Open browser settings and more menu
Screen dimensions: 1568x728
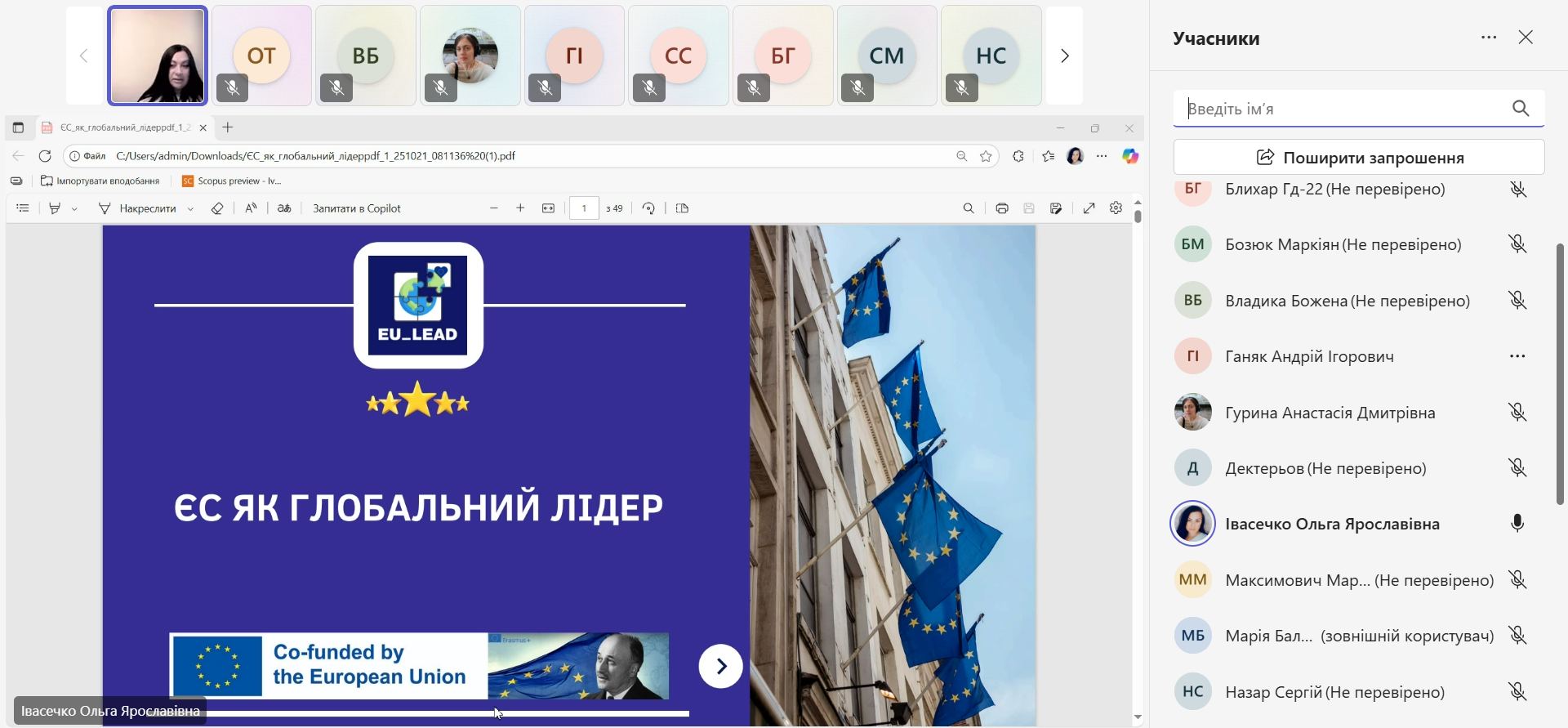(x=1102, y=156)
